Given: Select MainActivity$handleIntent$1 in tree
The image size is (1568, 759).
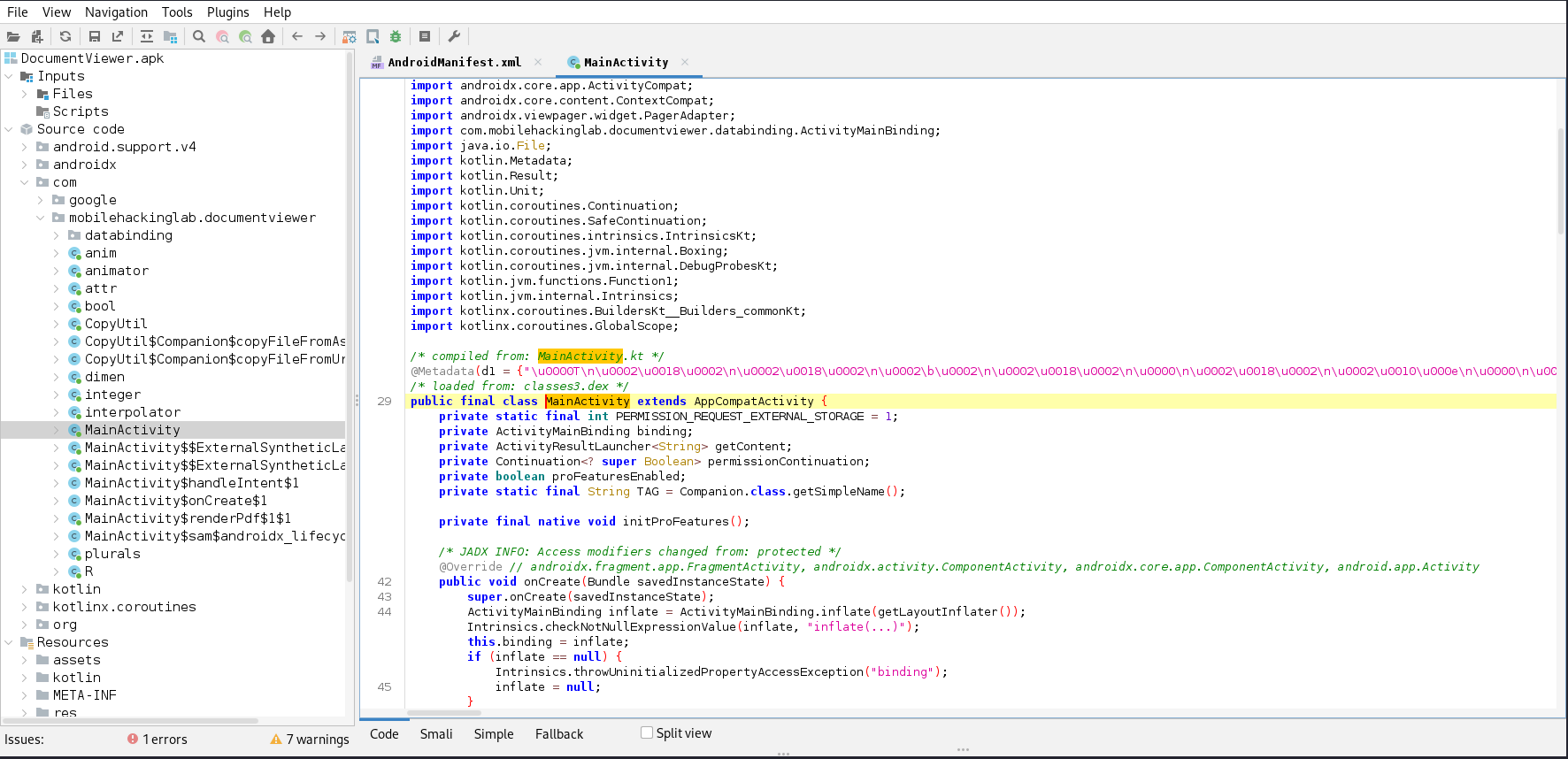Looking at the screenshot, I should [x=192, y=483].
